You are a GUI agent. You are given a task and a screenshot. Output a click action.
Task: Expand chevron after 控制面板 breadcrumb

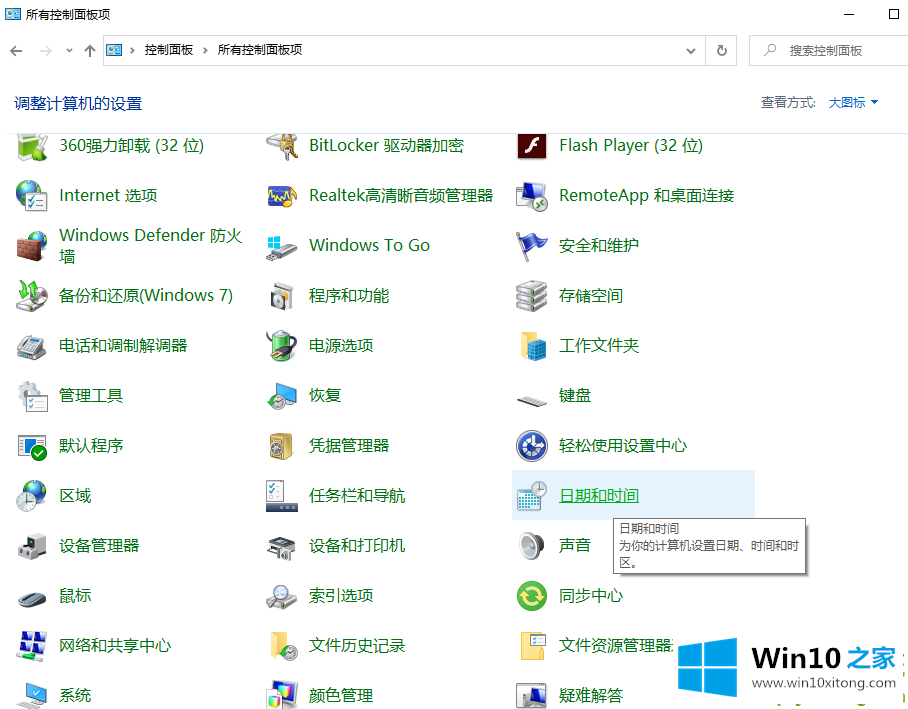click(205, 50)
